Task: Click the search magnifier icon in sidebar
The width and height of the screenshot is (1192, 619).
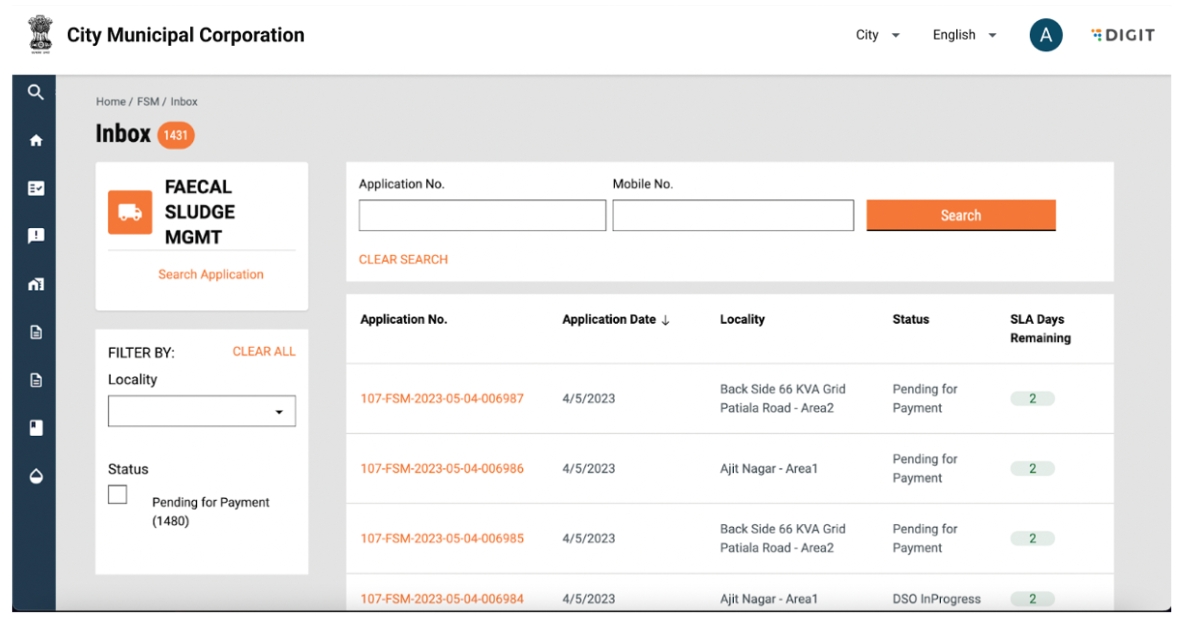Action: tap(36, 93)
